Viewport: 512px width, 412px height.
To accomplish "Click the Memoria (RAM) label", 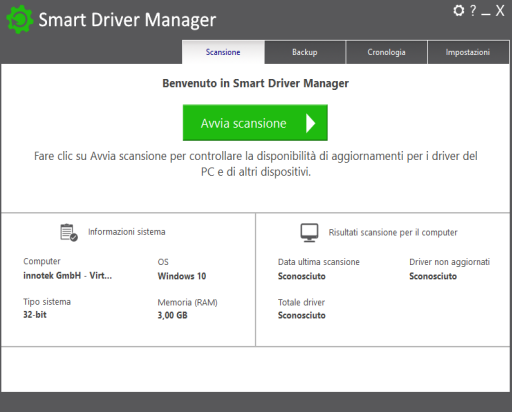I will tap(188, 302).
